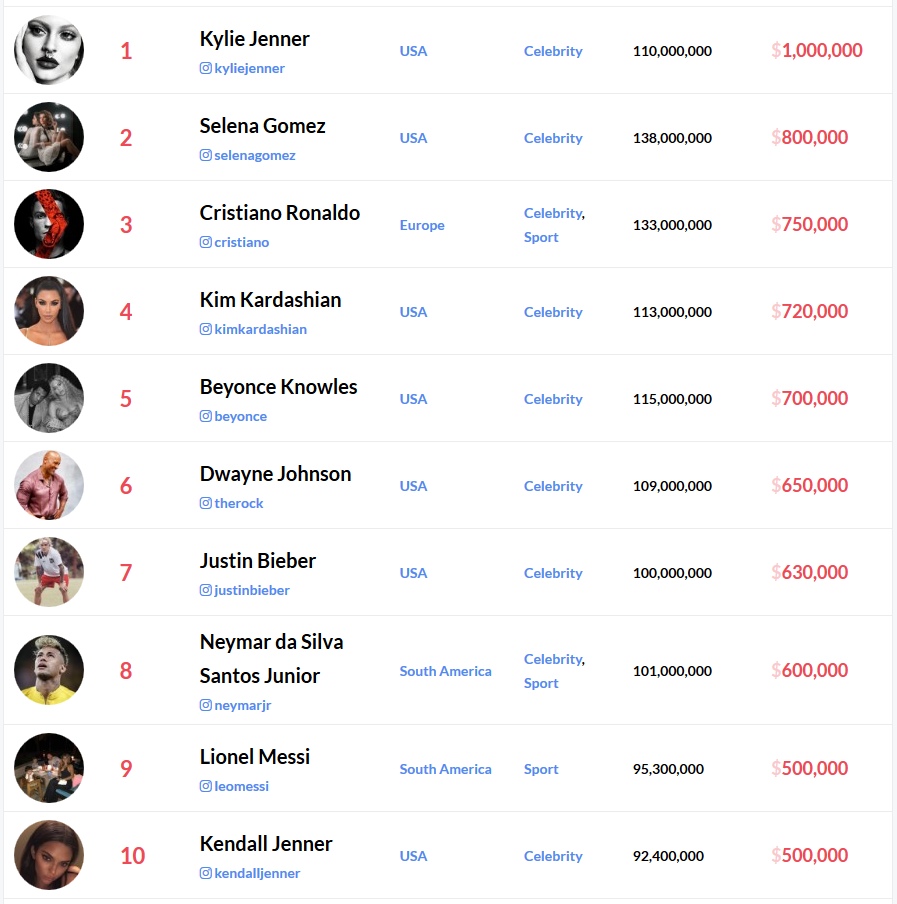The width and height of the screenshot is (897, 904).
Task: Click Instagram icon next to neymarjr
Action: click(x=205, y=705)
